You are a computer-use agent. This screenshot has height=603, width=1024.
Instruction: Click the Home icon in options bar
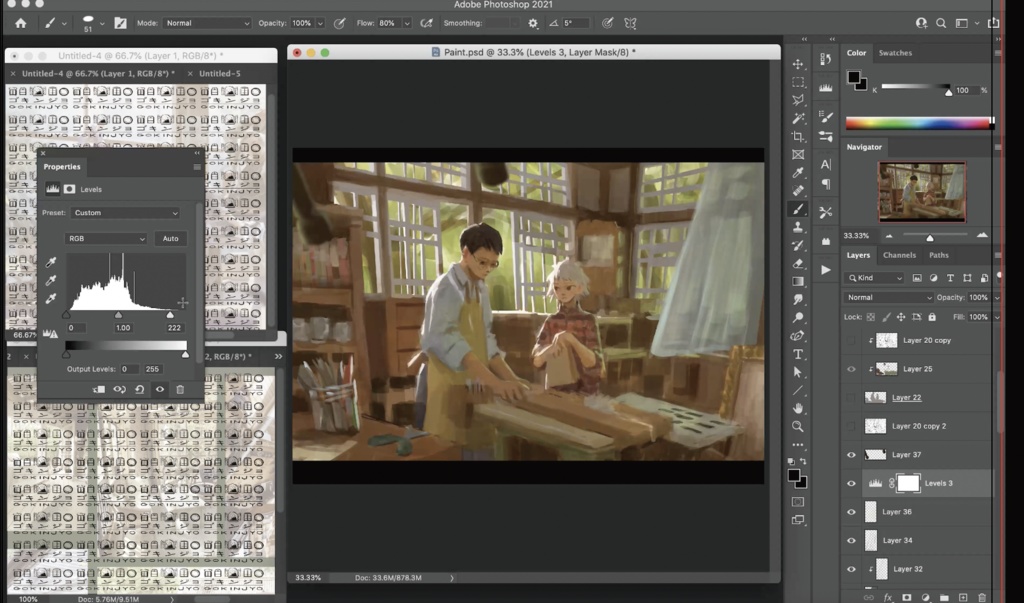tap(21, 23)
